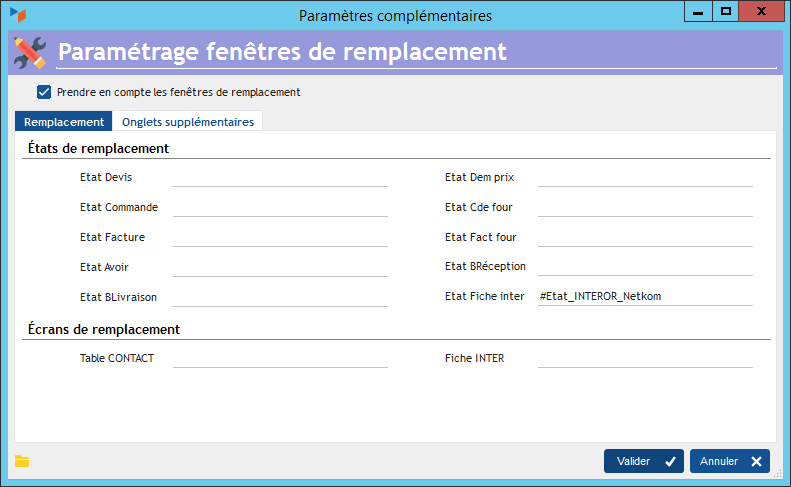
Task: Select the Etat Avoir input field
Action: coord(280,267)
